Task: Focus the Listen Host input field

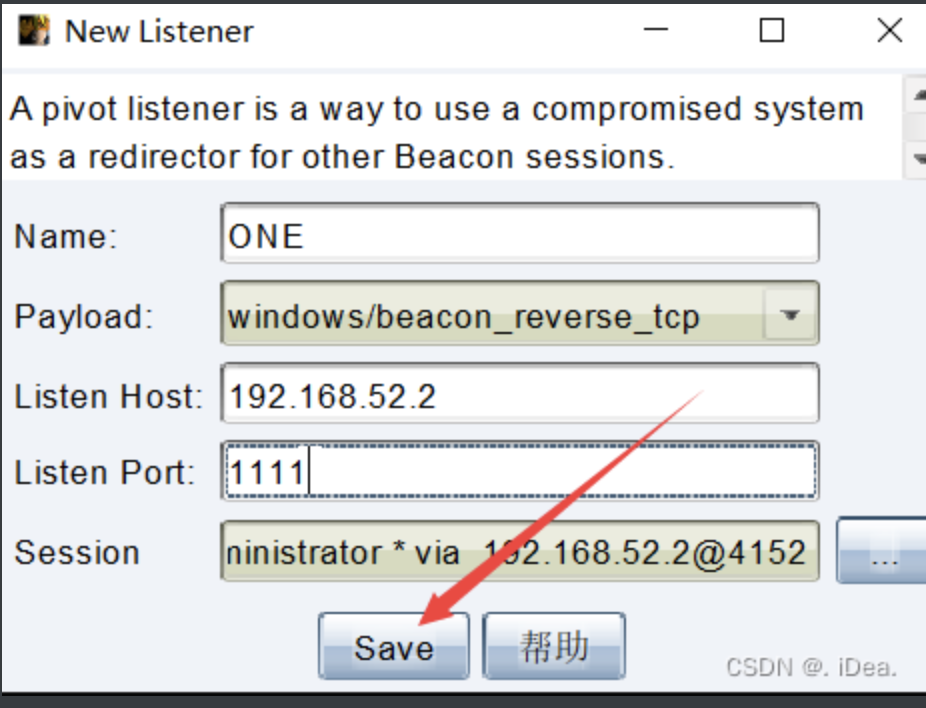Action: (x=520, y=393)
